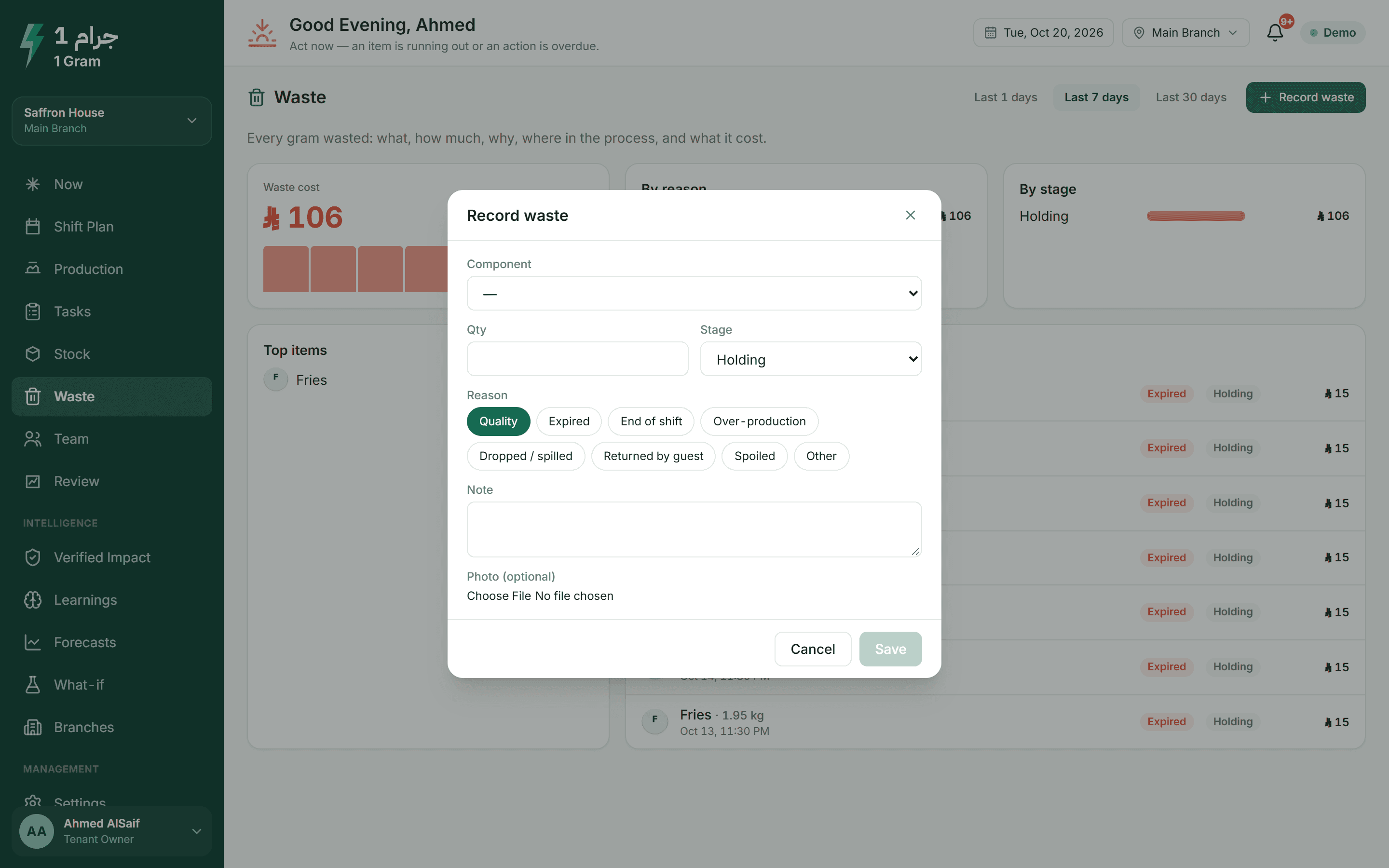
Task: Click the Verified Impact shield icon
Action: click(x=33, y=557)
